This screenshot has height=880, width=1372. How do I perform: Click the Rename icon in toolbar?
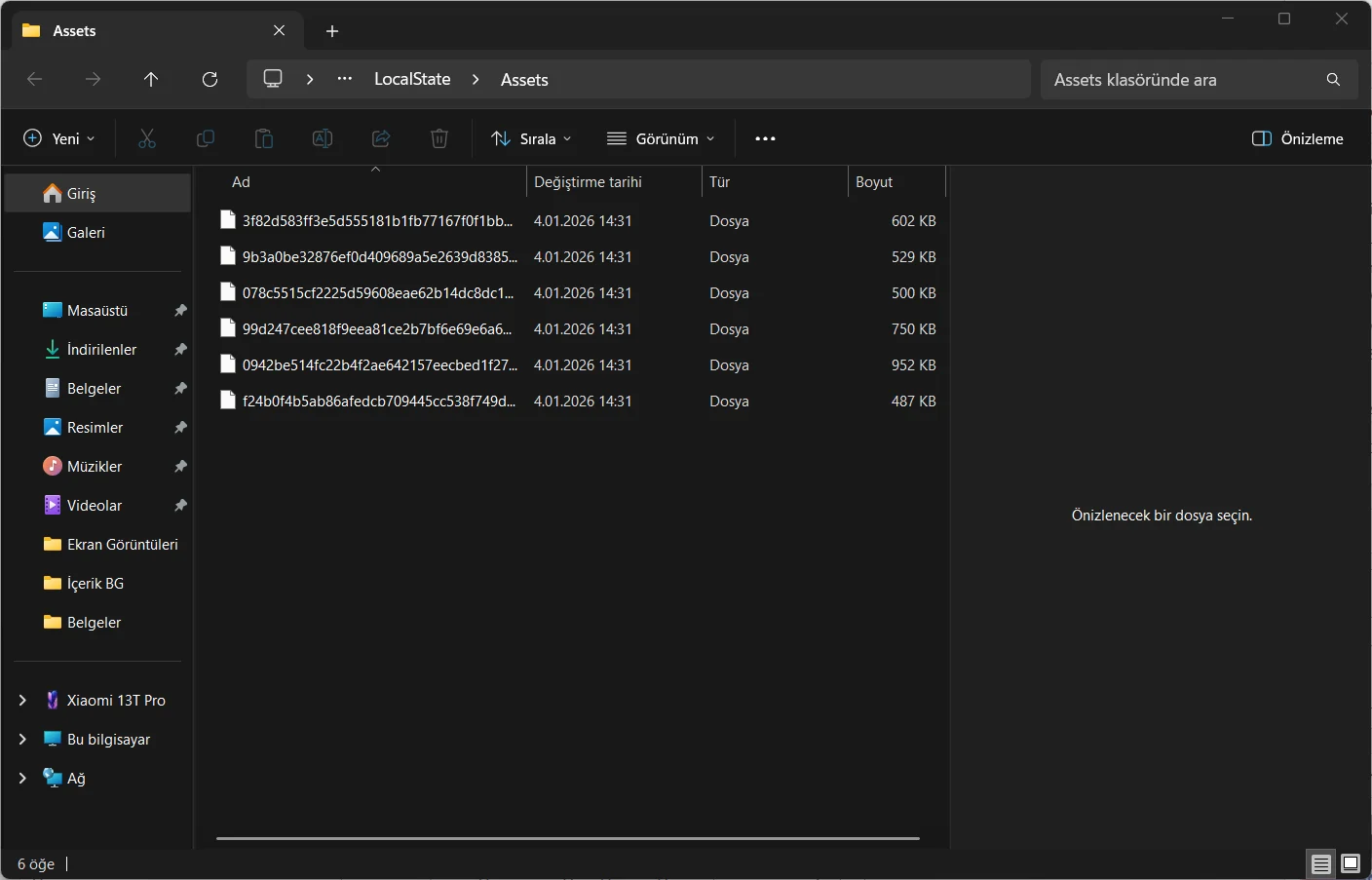(x=323, y=138)
